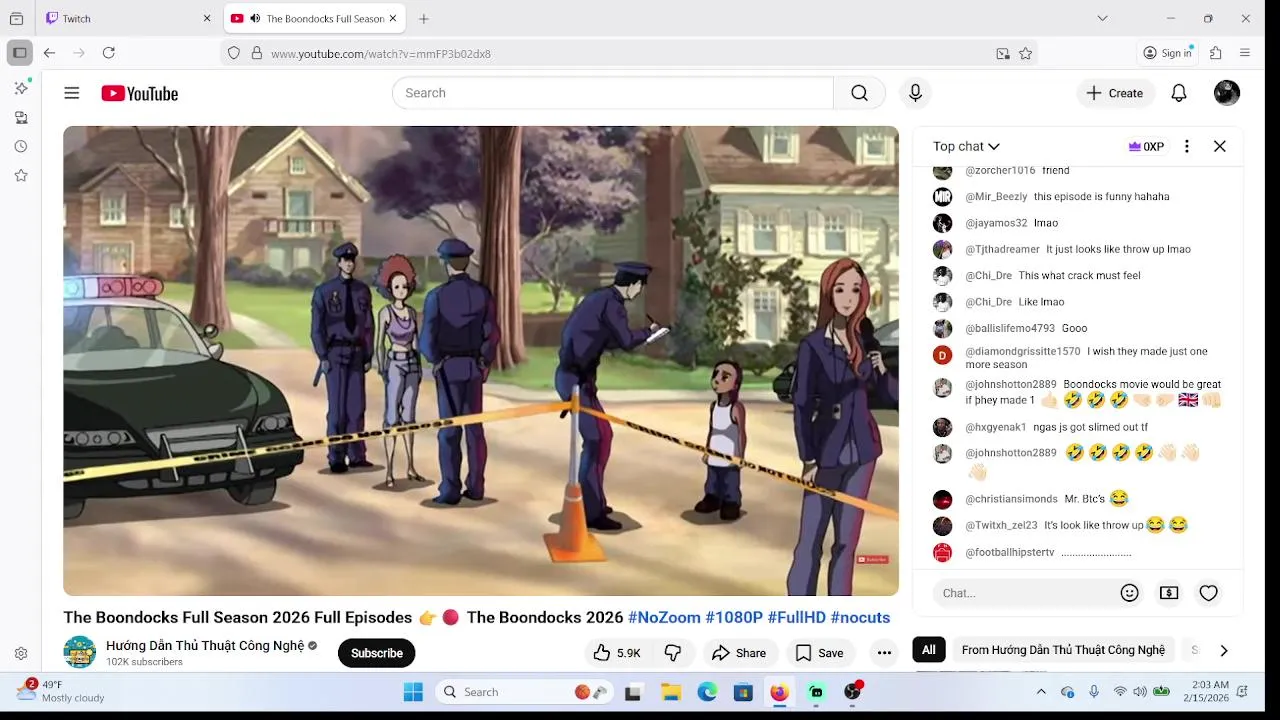
Task: Show the tracking protection shield info
Action: pyautogui.click(x=234, y=54)
